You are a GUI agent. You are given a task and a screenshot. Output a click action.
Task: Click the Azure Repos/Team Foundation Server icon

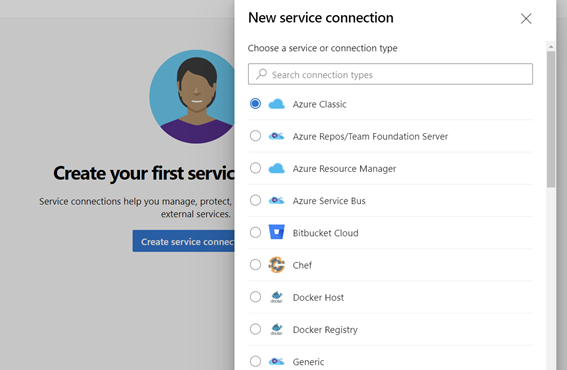tap(277, 136)
